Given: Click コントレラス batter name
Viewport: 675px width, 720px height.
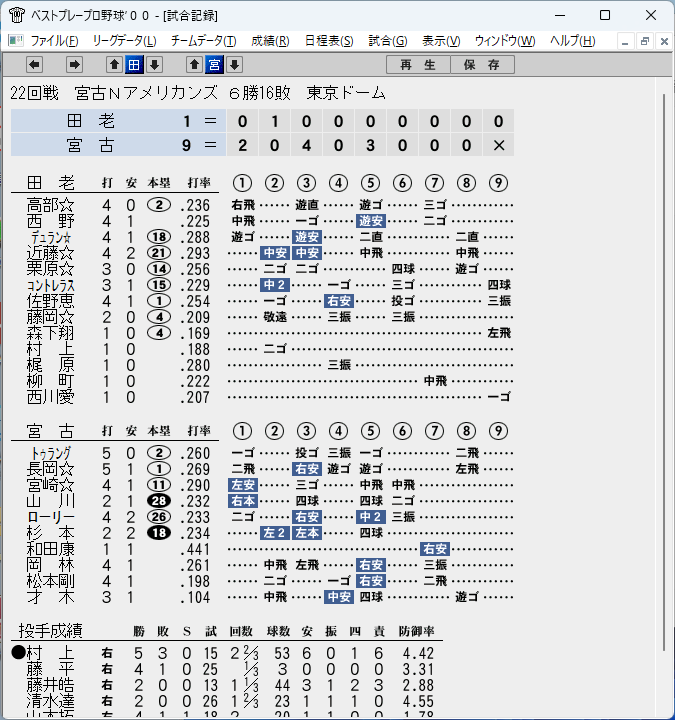Looking at the screenshot, I should click(x=51, y=286).
